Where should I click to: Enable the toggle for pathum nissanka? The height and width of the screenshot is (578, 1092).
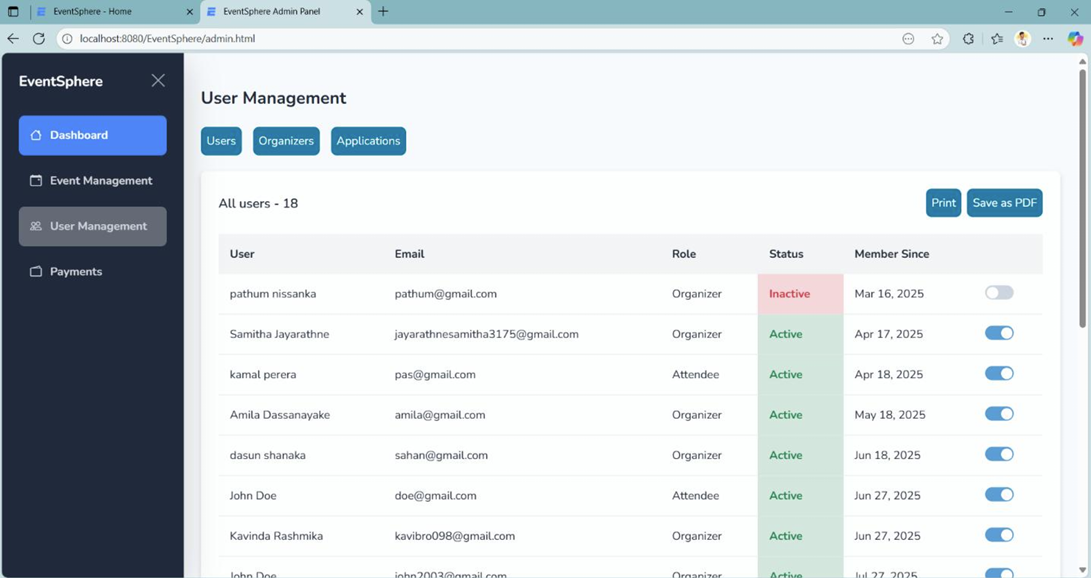tap(998, 293)
